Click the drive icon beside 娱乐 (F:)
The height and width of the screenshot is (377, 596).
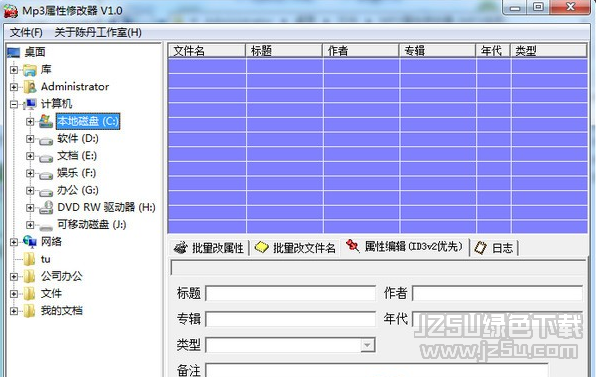tap(46, 175)
